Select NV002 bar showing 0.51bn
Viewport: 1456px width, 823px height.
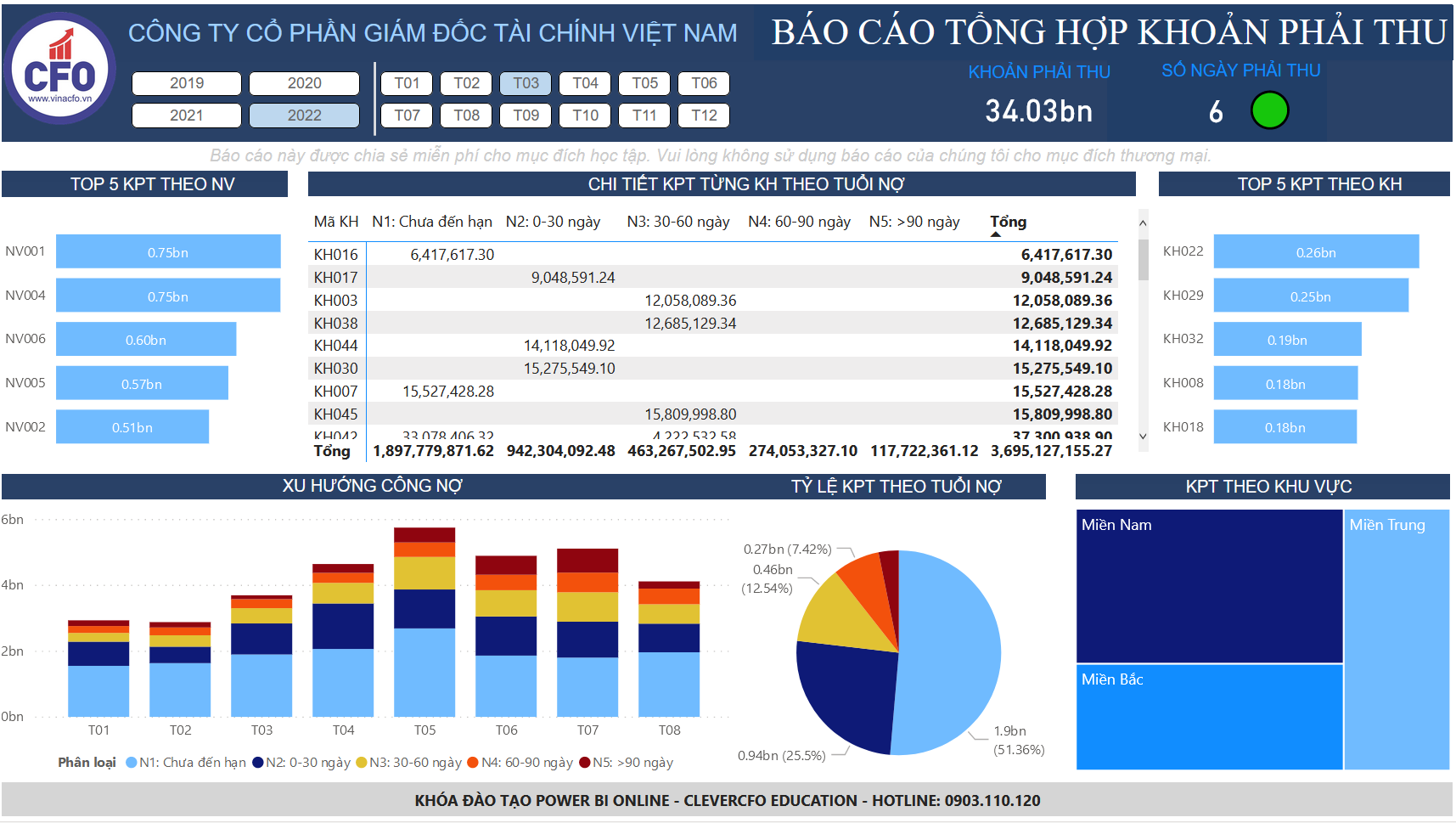coord(132,427)
